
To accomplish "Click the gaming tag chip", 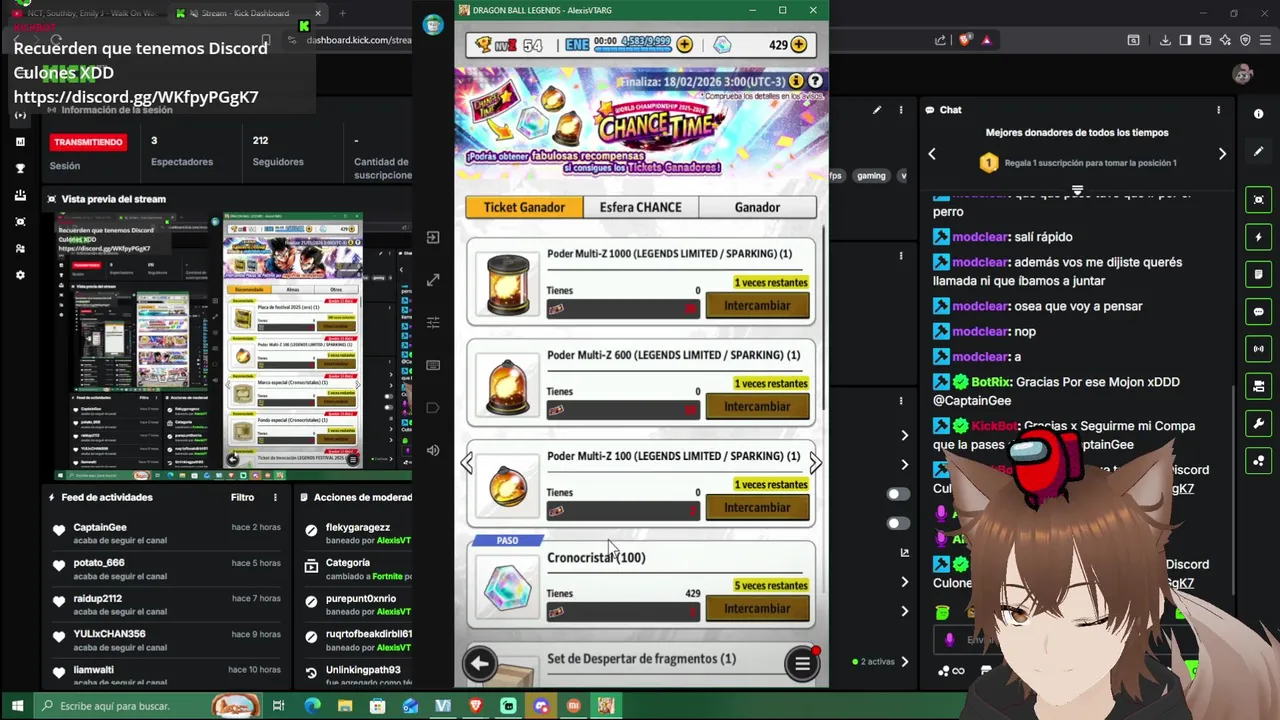I will 871,175.
